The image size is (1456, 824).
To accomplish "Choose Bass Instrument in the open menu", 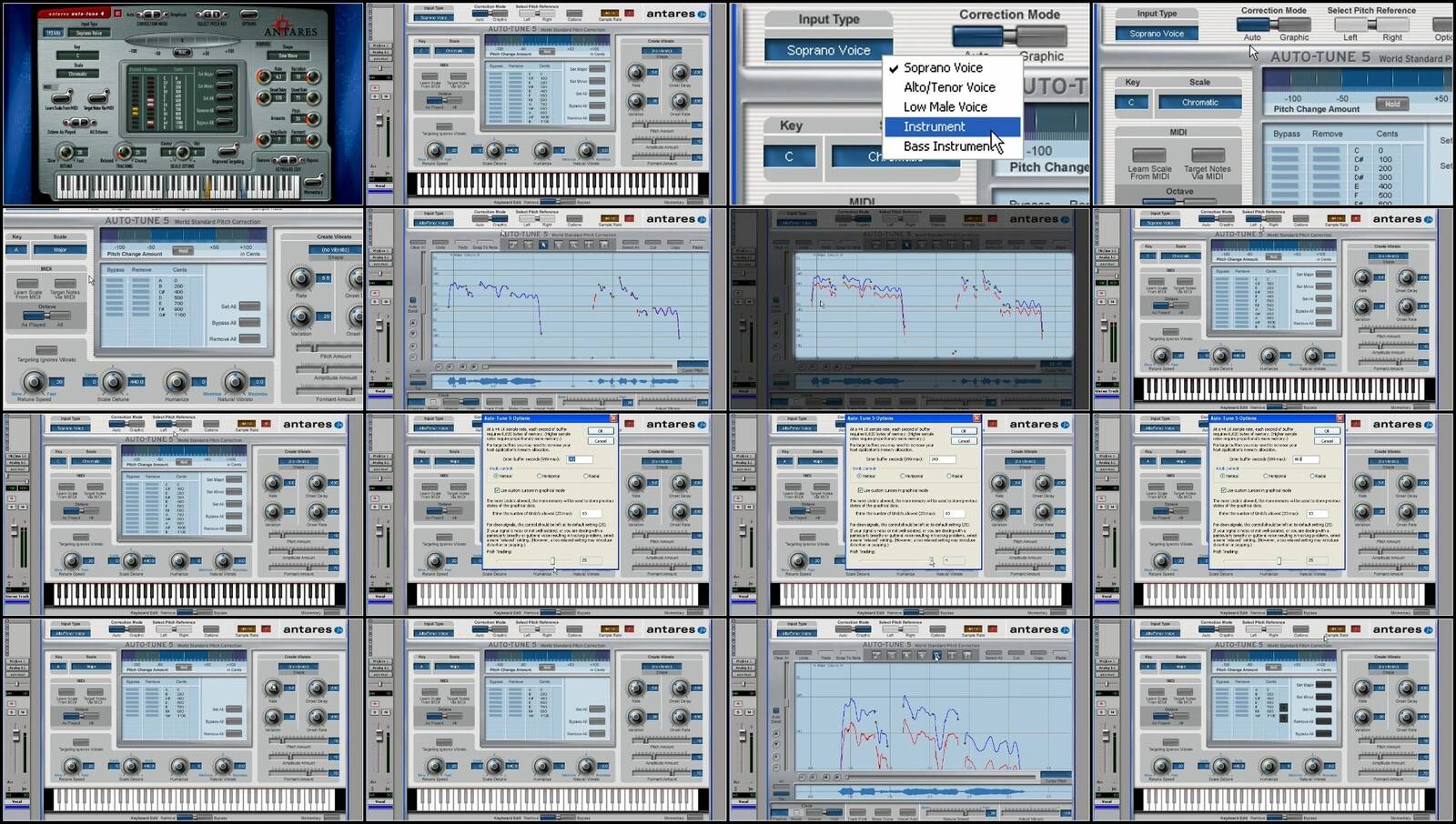I will [x=952, y=146].
